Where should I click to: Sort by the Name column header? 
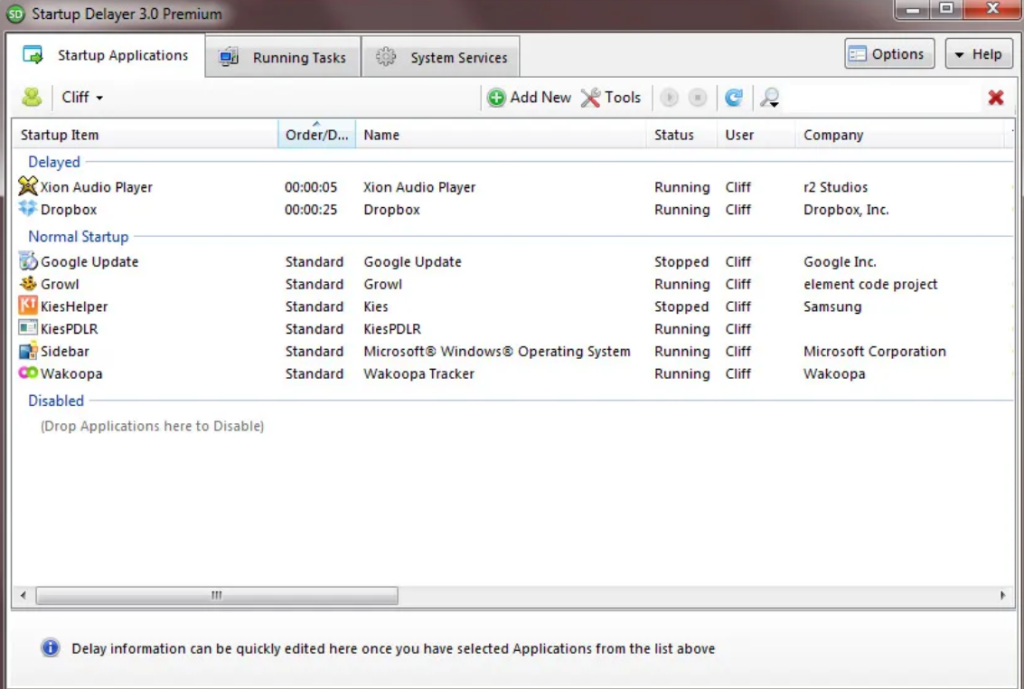click(501, 135)
